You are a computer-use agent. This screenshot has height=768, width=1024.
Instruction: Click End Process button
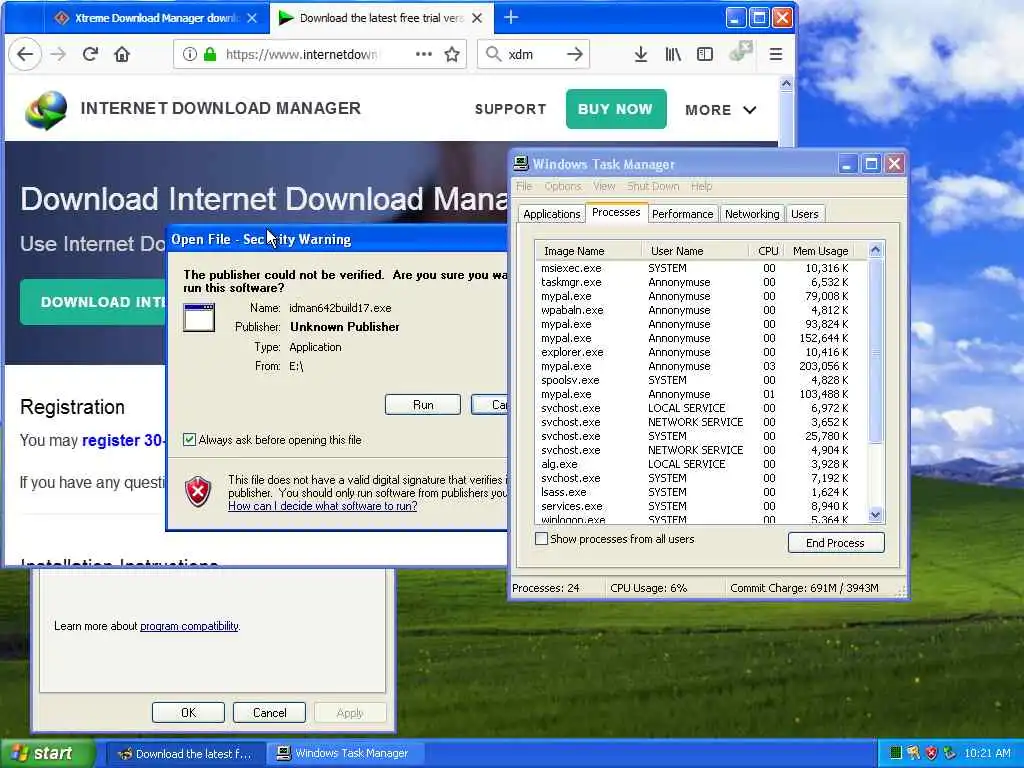(836, 543)
